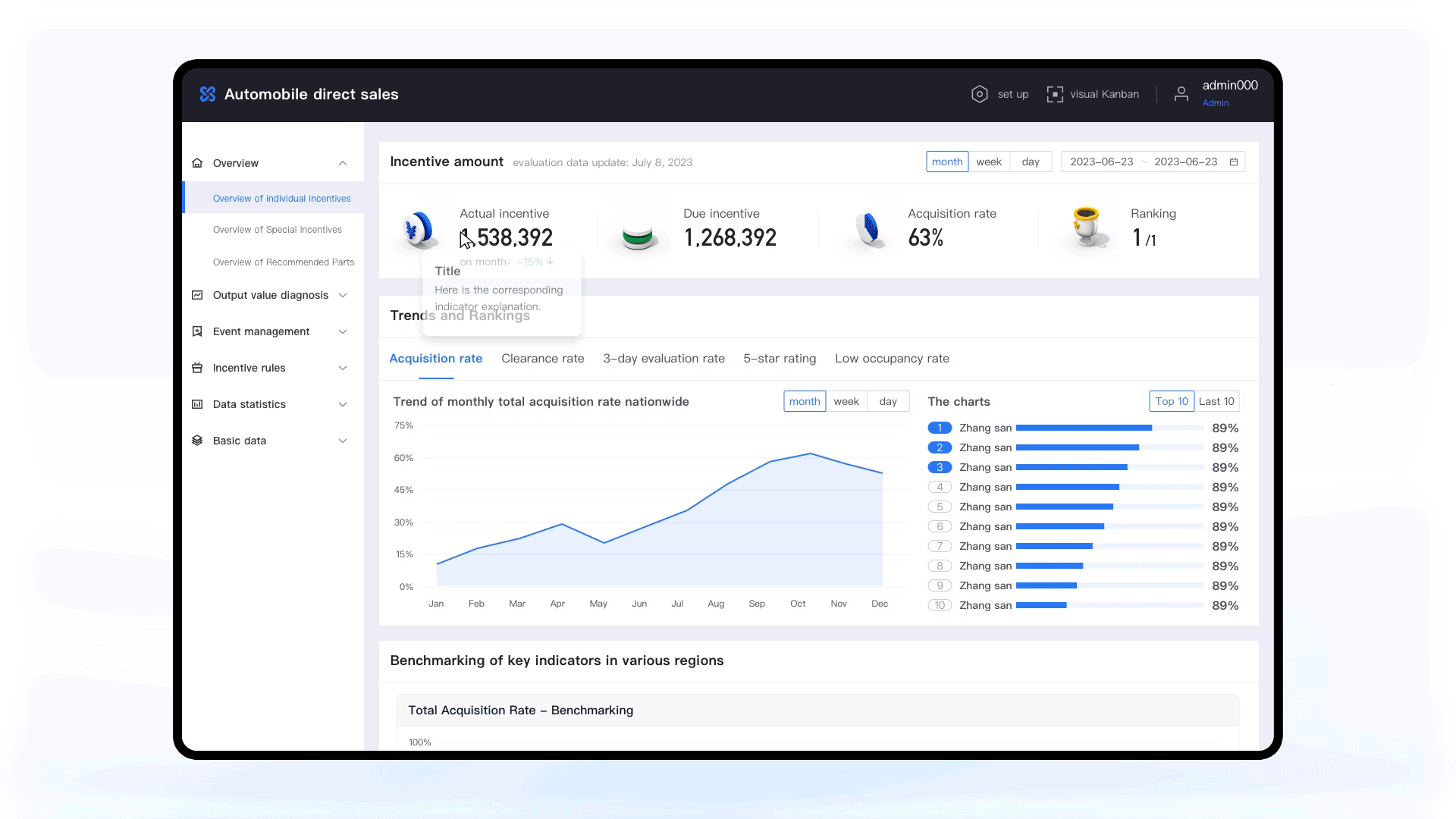Viewport: 1456px width, 819px height.
Task: Click the Actual incentive value 1,538,392
Action: point(507,237)
